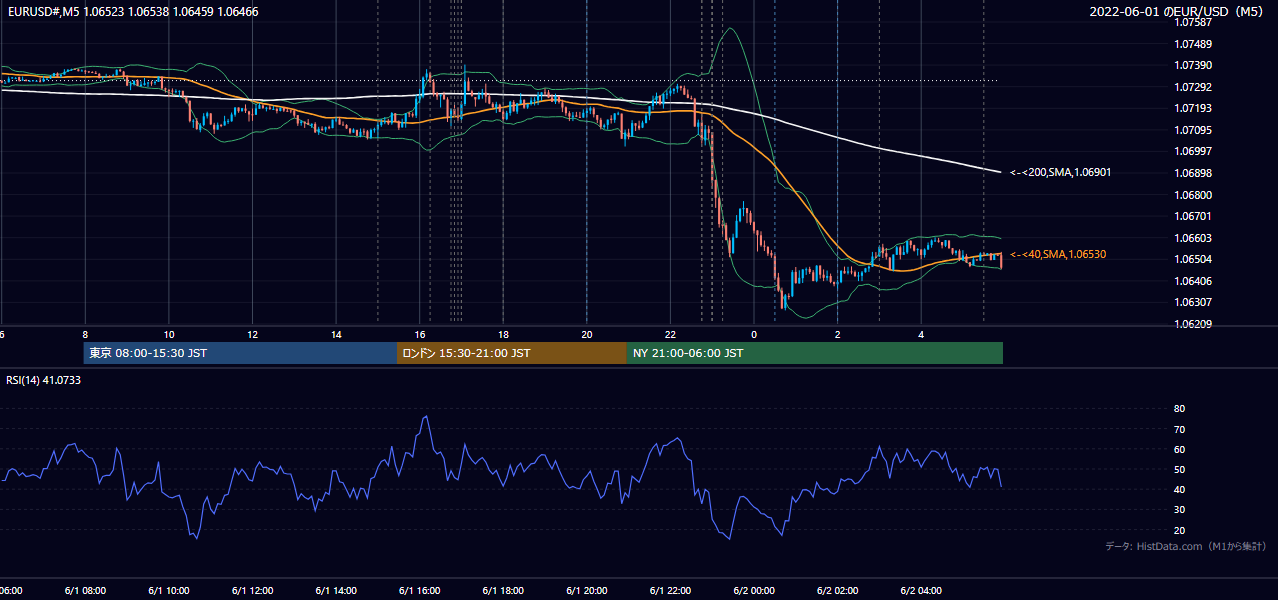Click the EURUSD#,M5 price header text
This screenshot has width=1278, height=600.
(x=131, y=11)
